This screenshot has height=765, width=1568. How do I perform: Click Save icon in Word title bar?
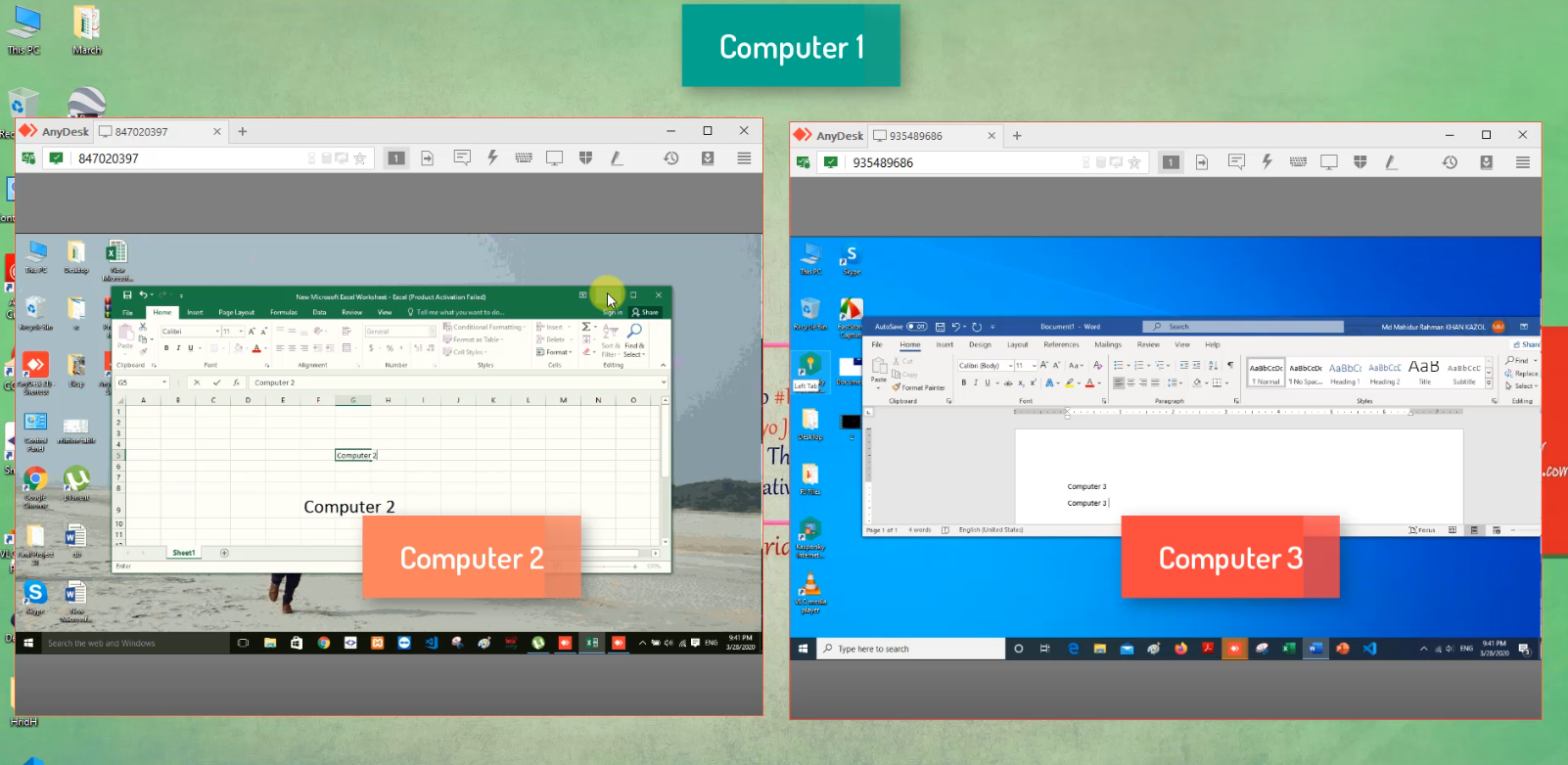941,327
